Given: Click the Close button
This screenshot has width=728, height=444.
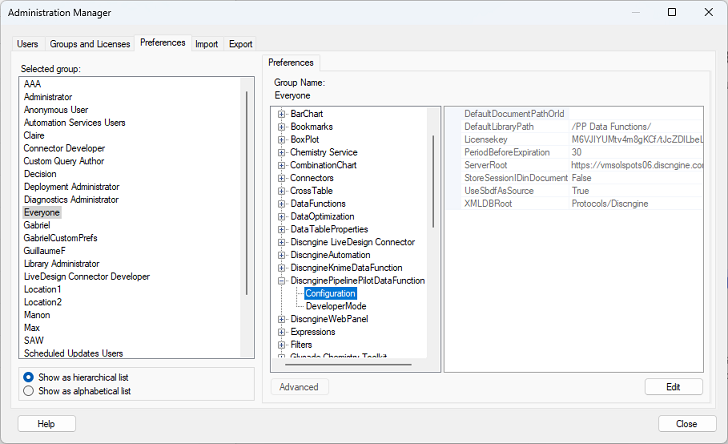Looking at the screenshot, I should (x=687, y=424).
